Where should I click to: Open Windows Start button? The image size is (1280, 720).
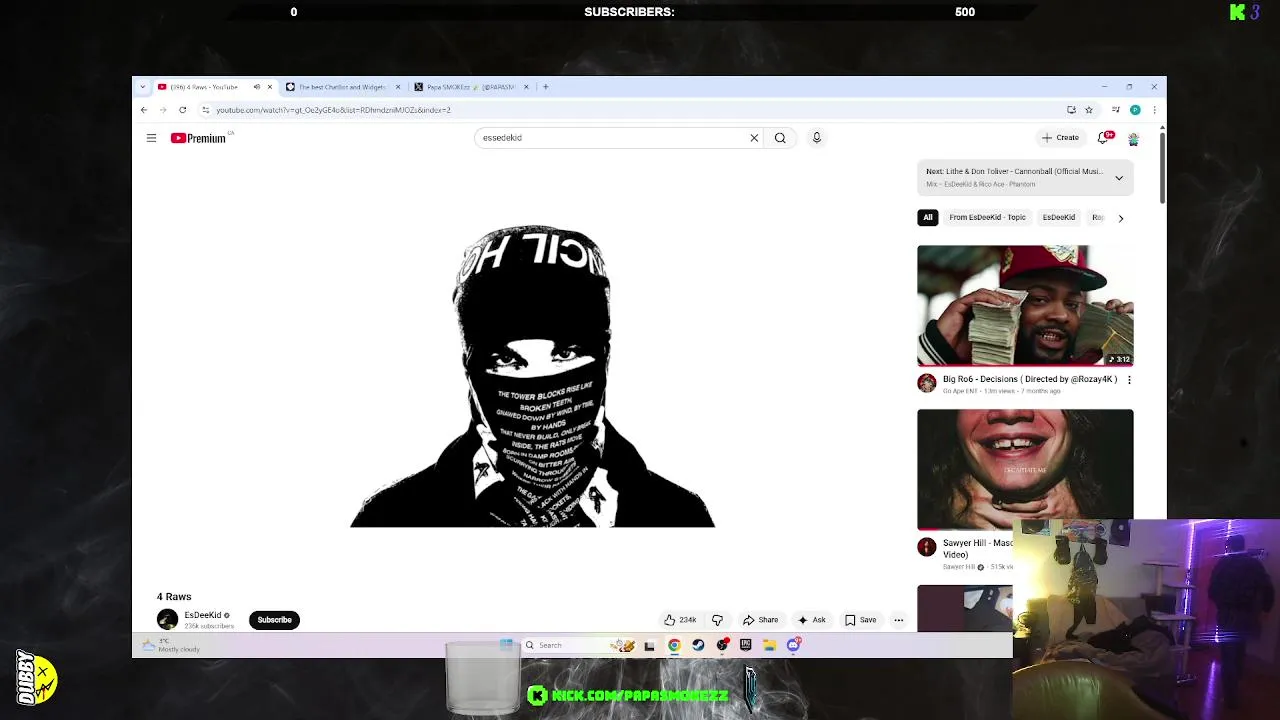tap(507, 645)
